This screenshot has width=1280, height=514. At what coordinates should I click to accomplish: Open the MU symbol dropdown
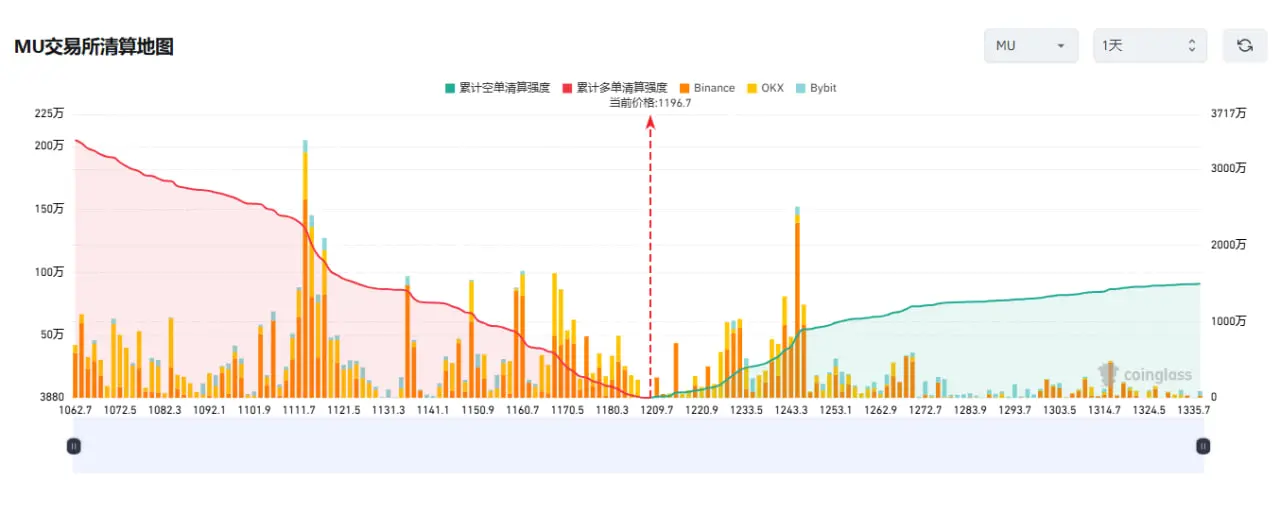[1031, 45]
